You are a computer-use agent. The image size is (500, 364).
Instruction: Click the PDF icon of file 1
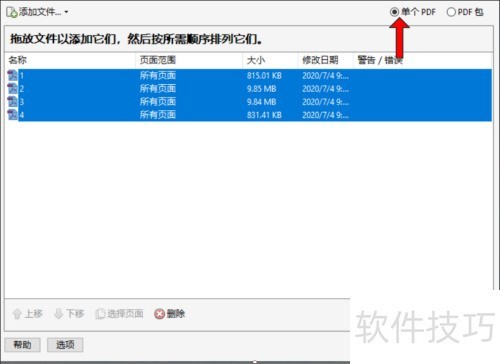pyautogui.click(x=13, y=75)
